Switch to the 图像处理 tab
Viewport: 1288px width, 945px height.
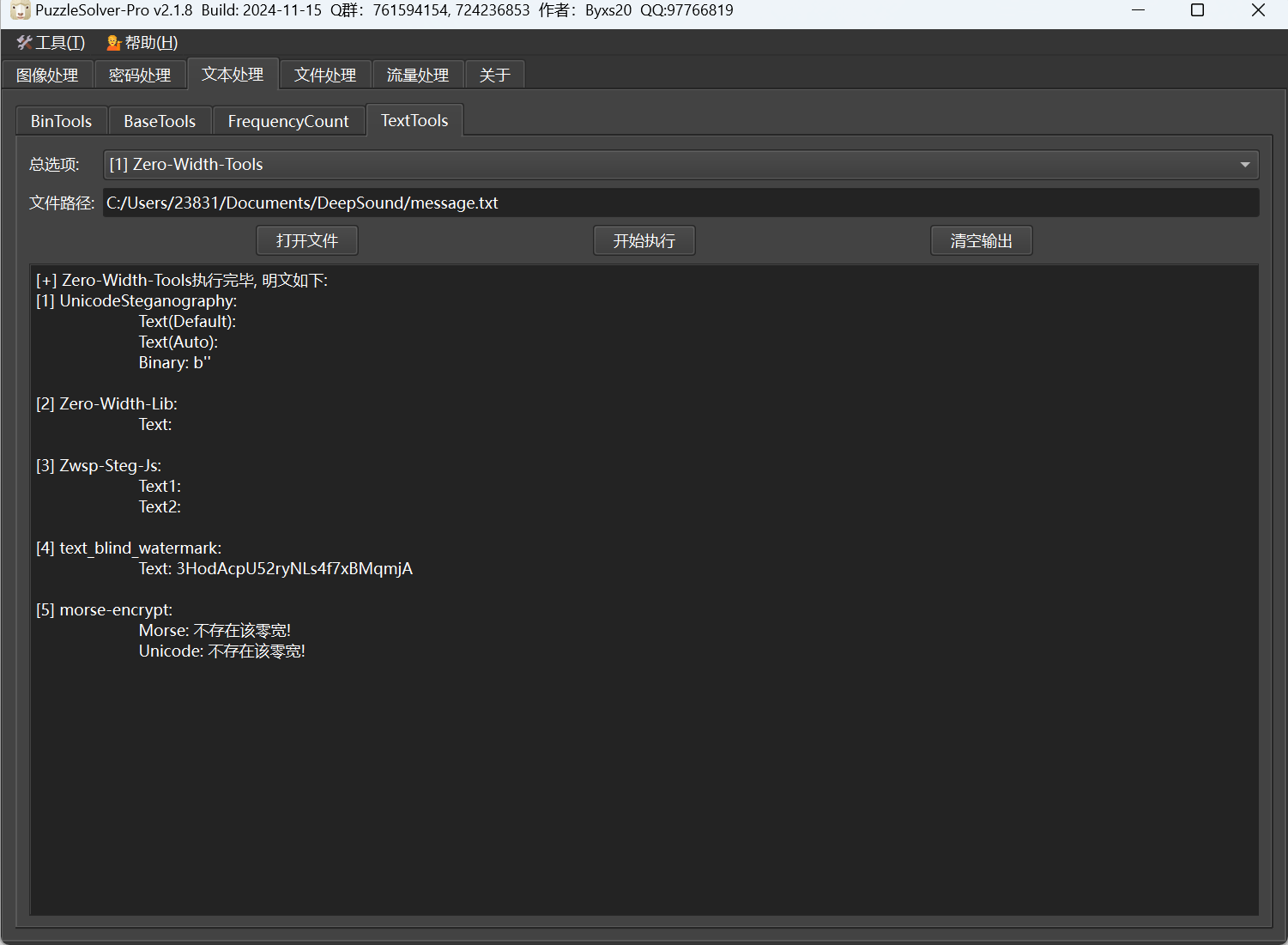point(47,76)
